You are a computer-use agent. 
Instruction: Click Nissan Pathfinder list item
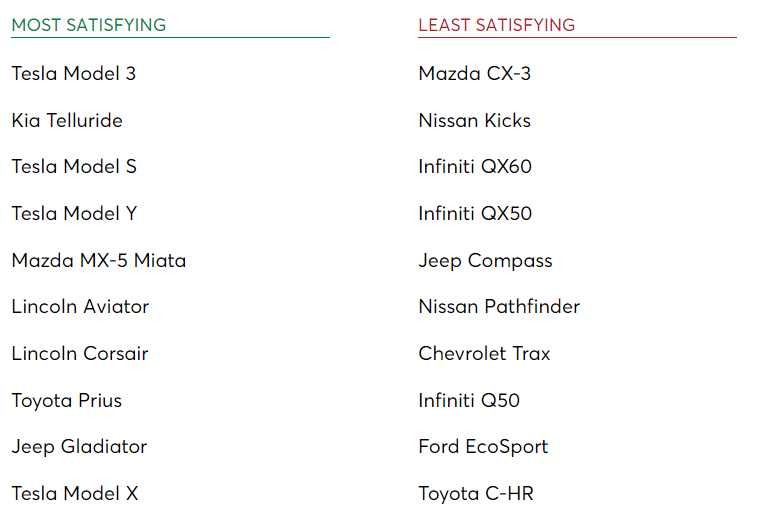point(499,307)
